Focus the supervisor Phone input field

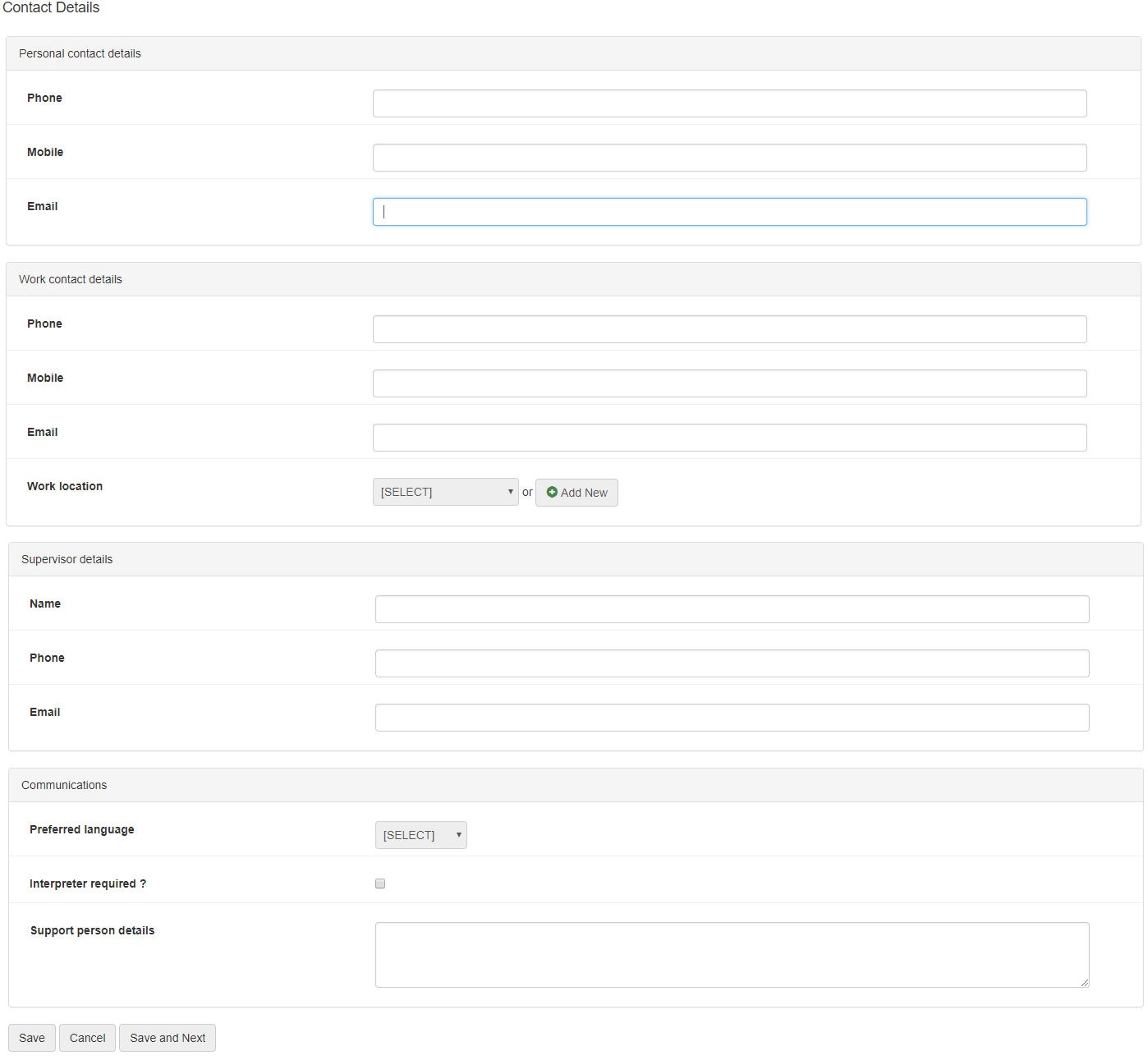(x=732, y=663)
